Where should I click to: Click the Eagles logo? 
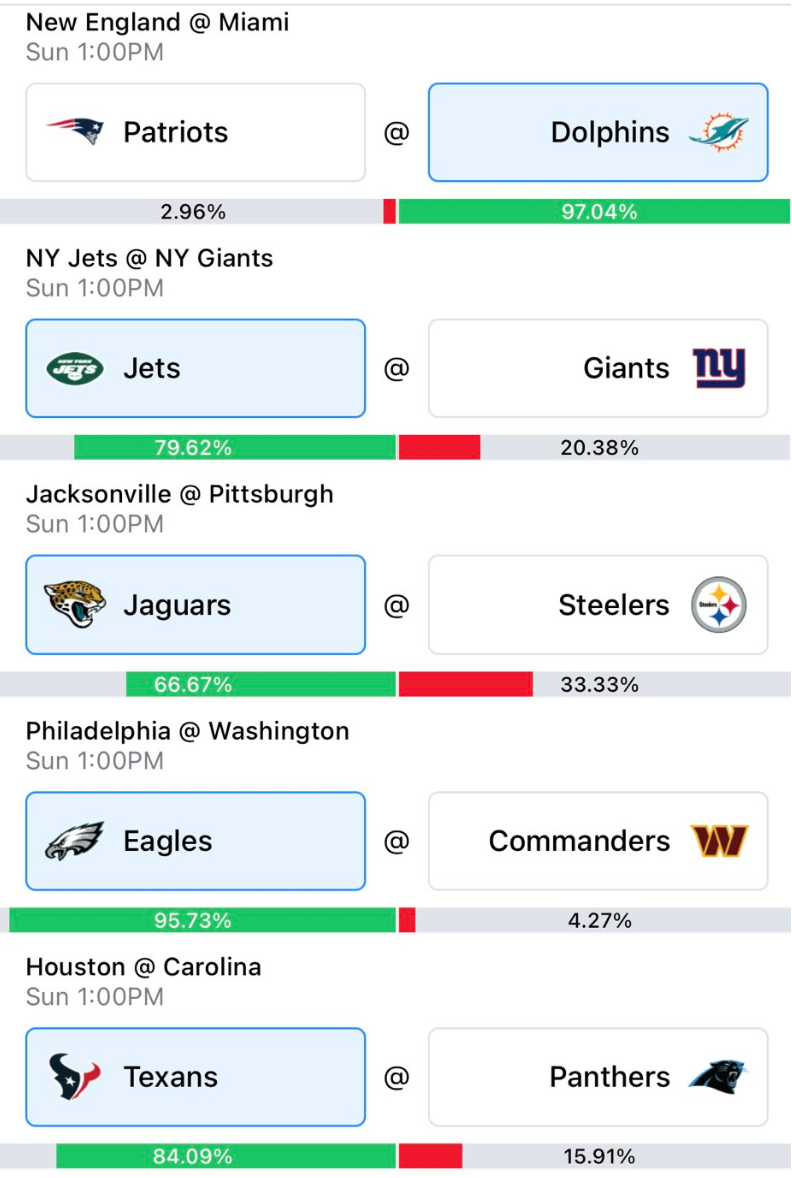74,841
